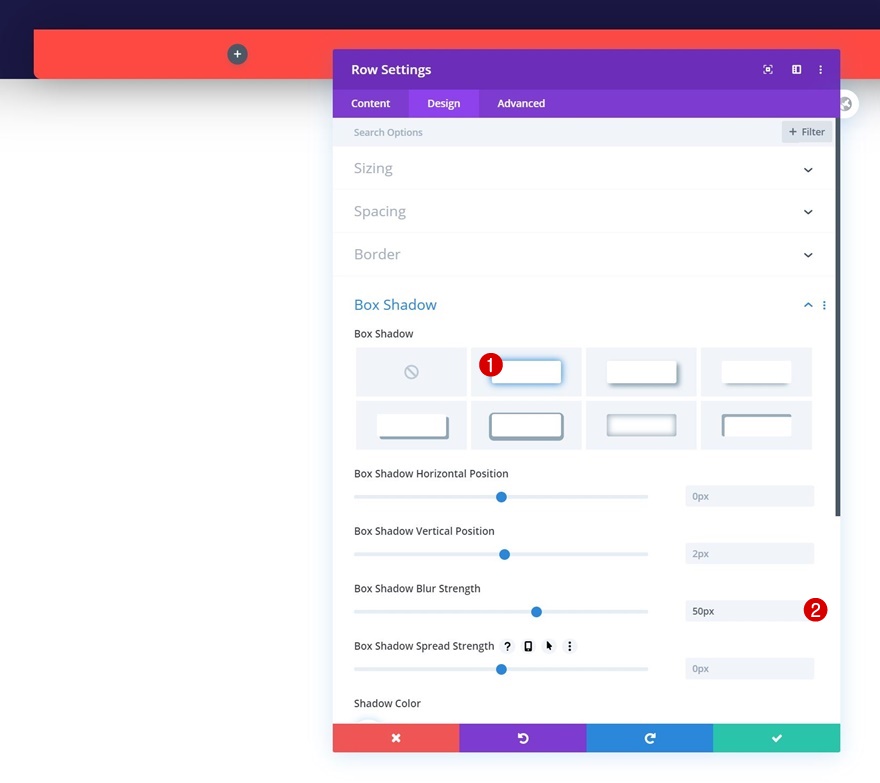The height and width of the screenshot is (783, 880).
Task: Select the Design tab
Action: (x=443, y=103)
